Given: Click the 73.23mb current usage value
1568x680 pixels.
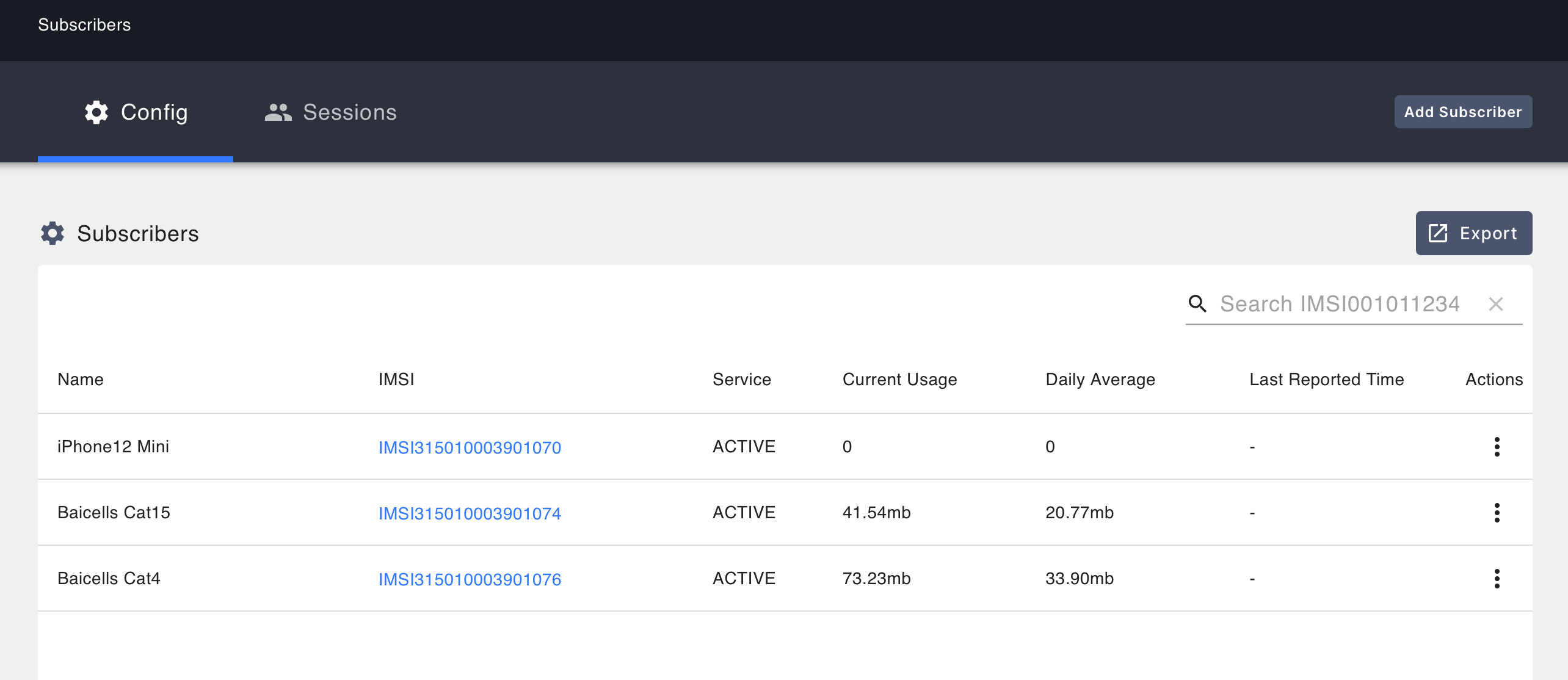Looking at the screenshot, I should tap(876, 578).
